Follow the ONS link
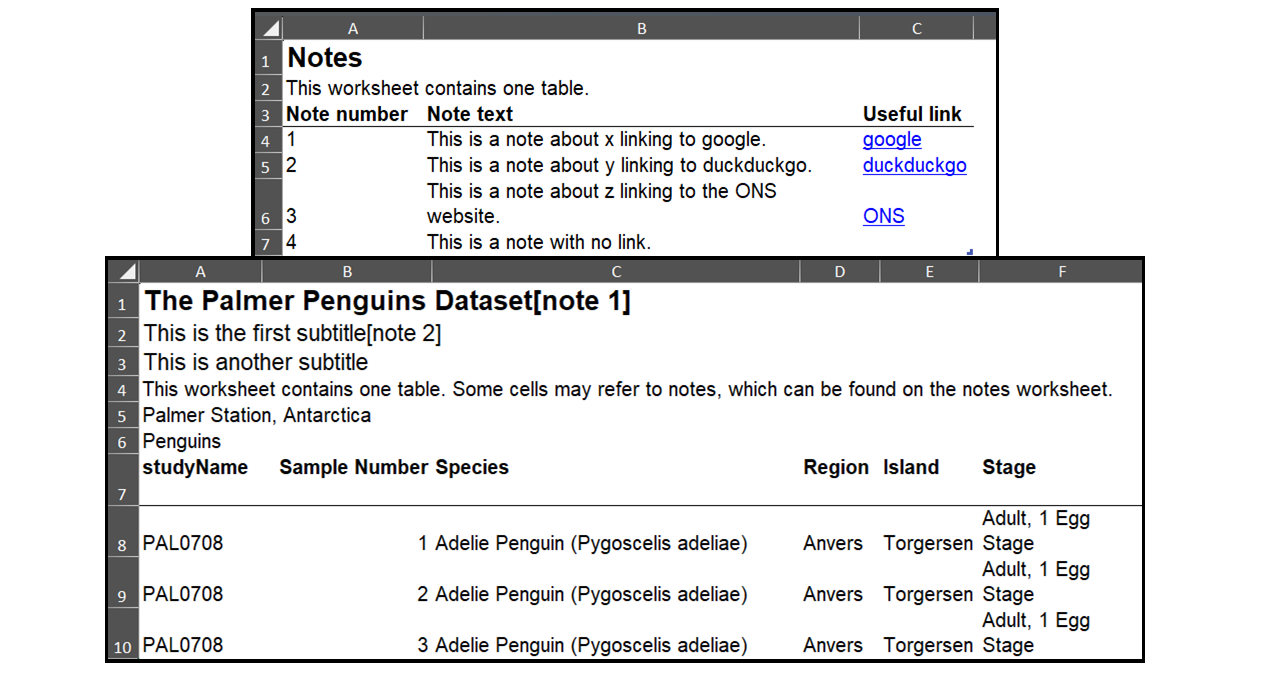1263x677 pixels. [883, 216]
